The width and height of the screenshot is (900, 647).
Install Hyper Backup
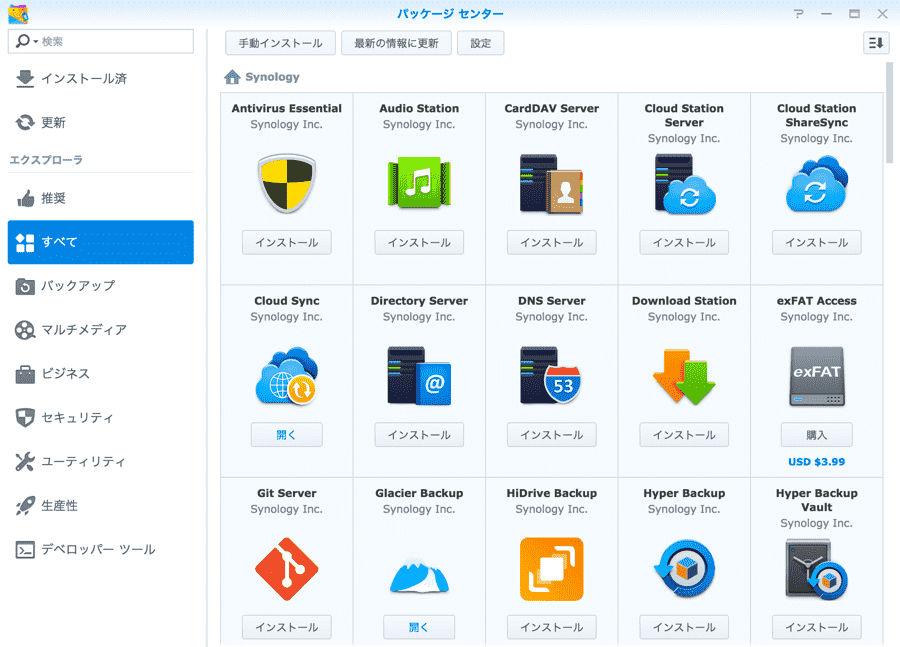(684, 627)
